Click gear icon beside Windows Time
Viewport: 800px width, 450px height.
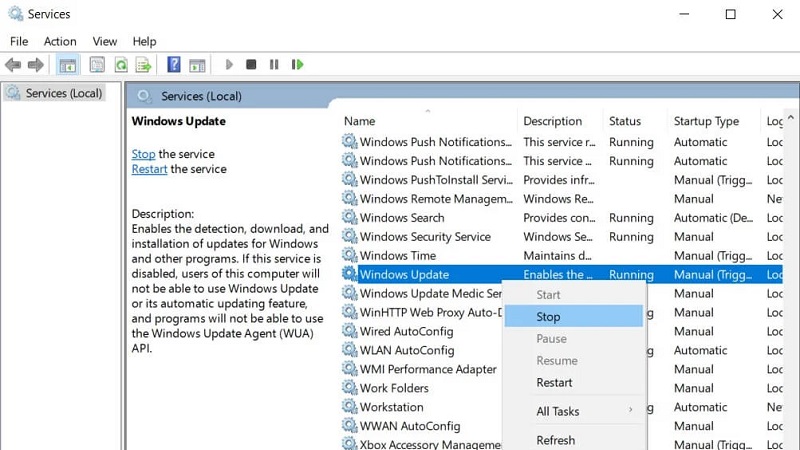(x=349, y=255)
